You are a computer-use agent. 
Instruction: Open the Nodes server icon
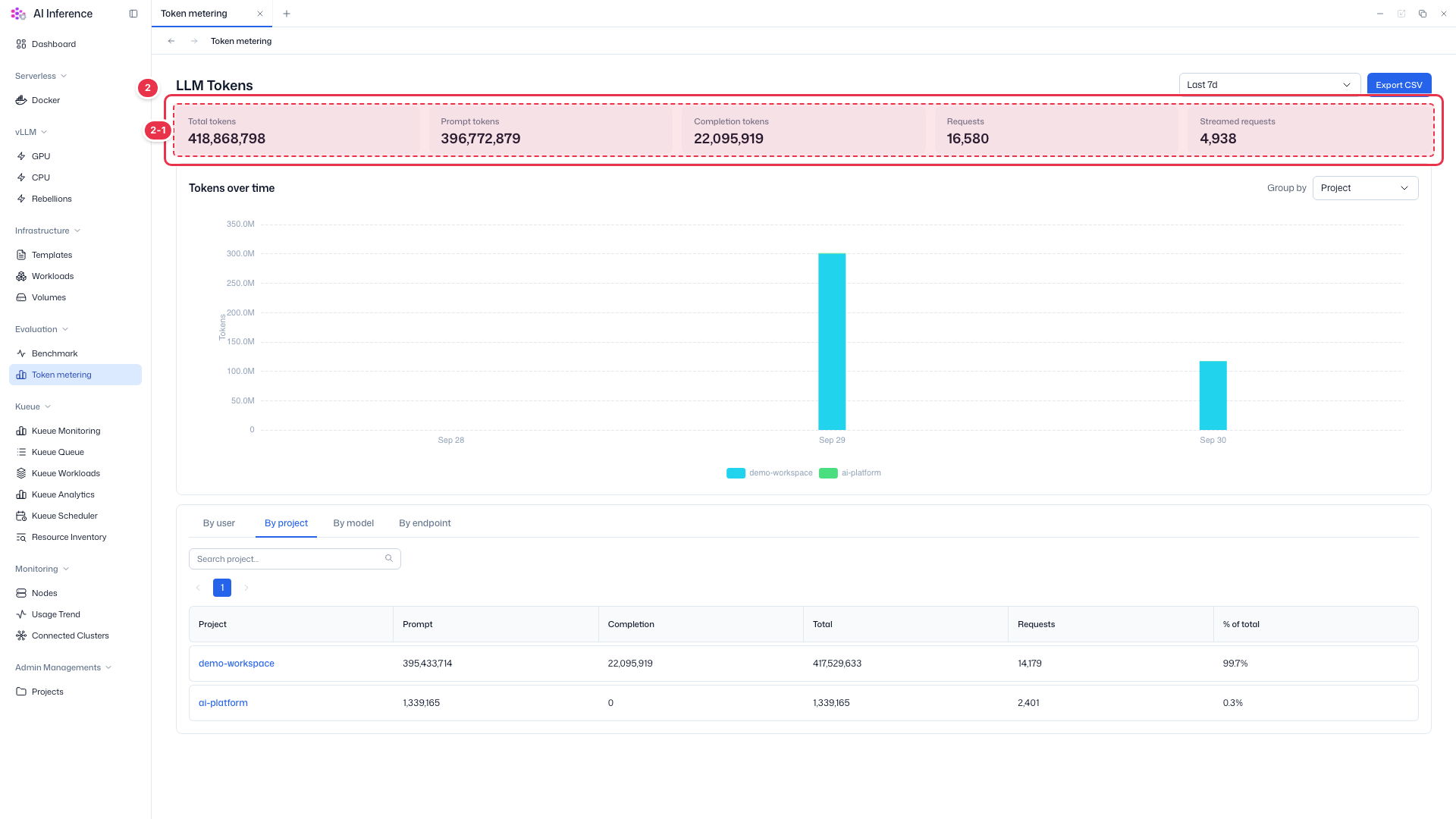(21, 593)
